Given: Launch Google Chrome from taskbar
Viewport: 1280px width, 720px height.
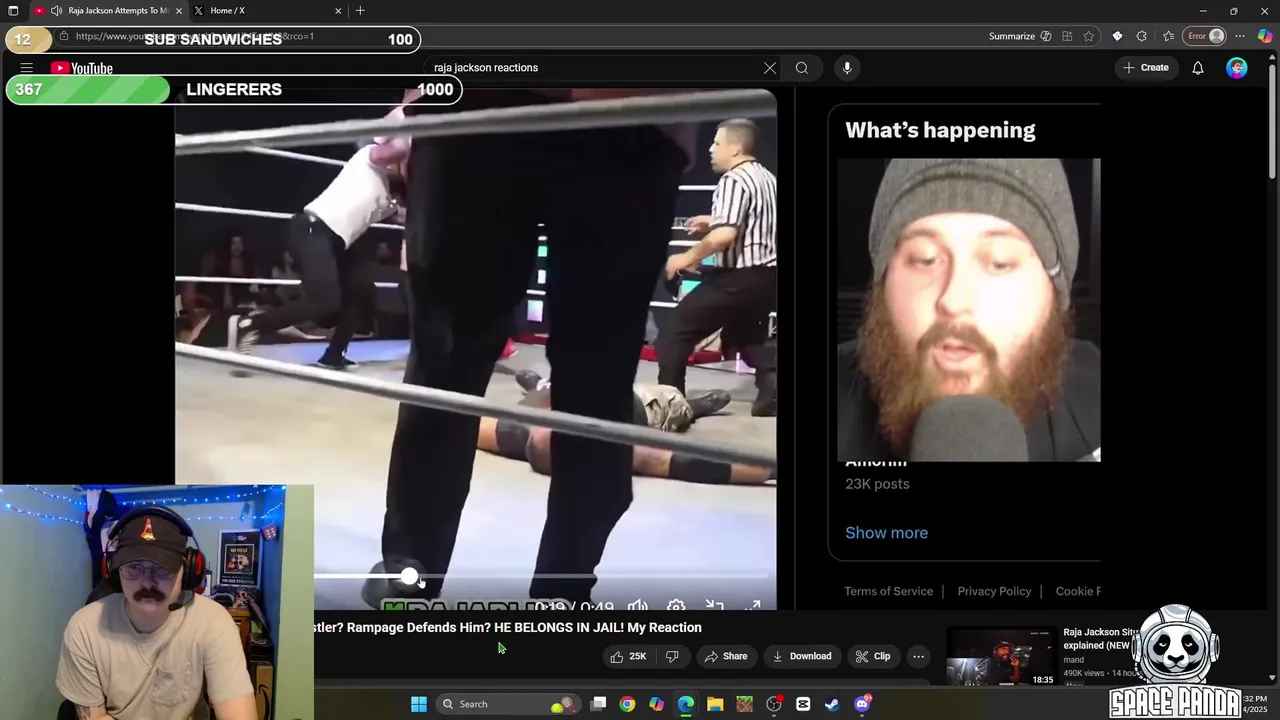Looking at the screenshot, I should click(x=627, y=704).
